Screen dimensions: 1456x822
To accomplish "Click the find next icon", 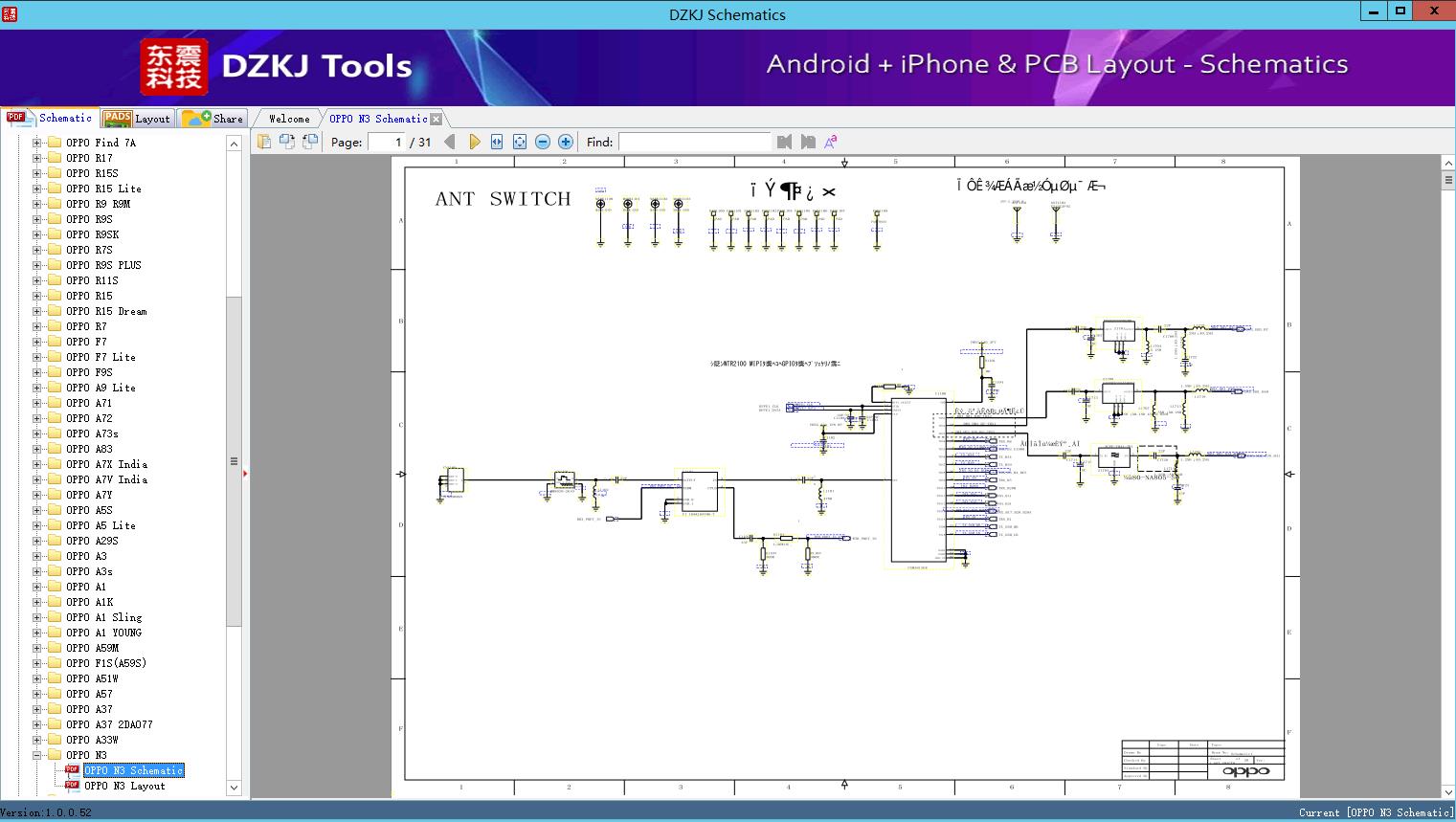I will pyautogui.click(x=808, y=142).
